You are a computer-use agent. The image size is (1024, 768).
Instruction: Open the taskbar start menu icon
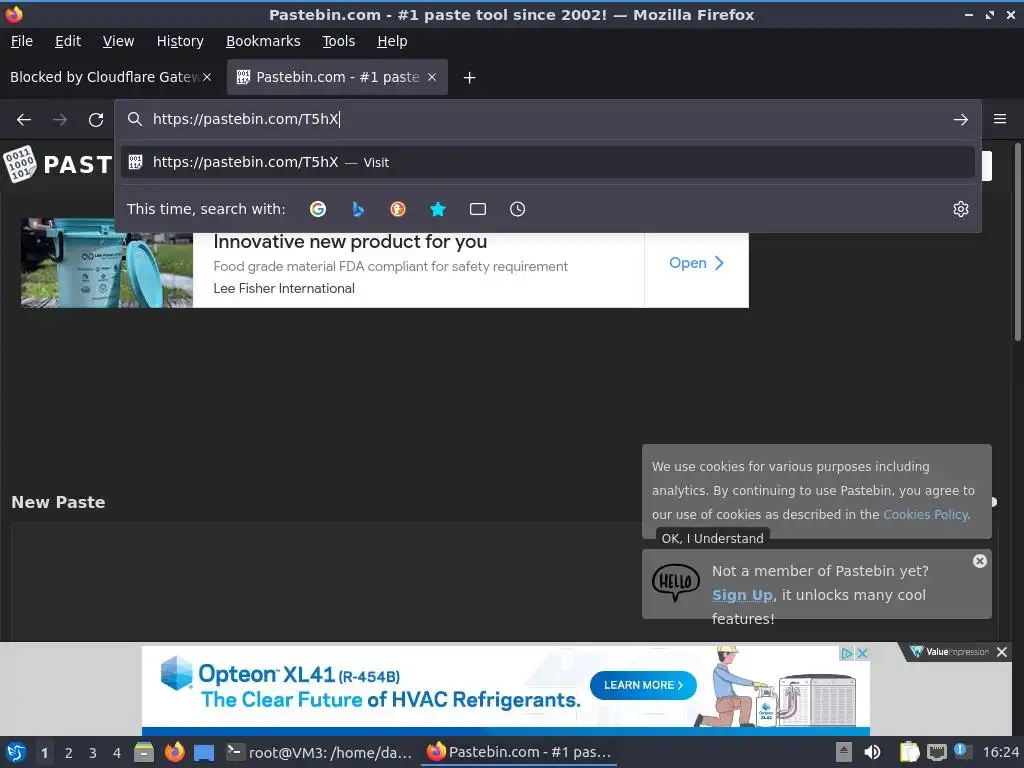point(16,752)
